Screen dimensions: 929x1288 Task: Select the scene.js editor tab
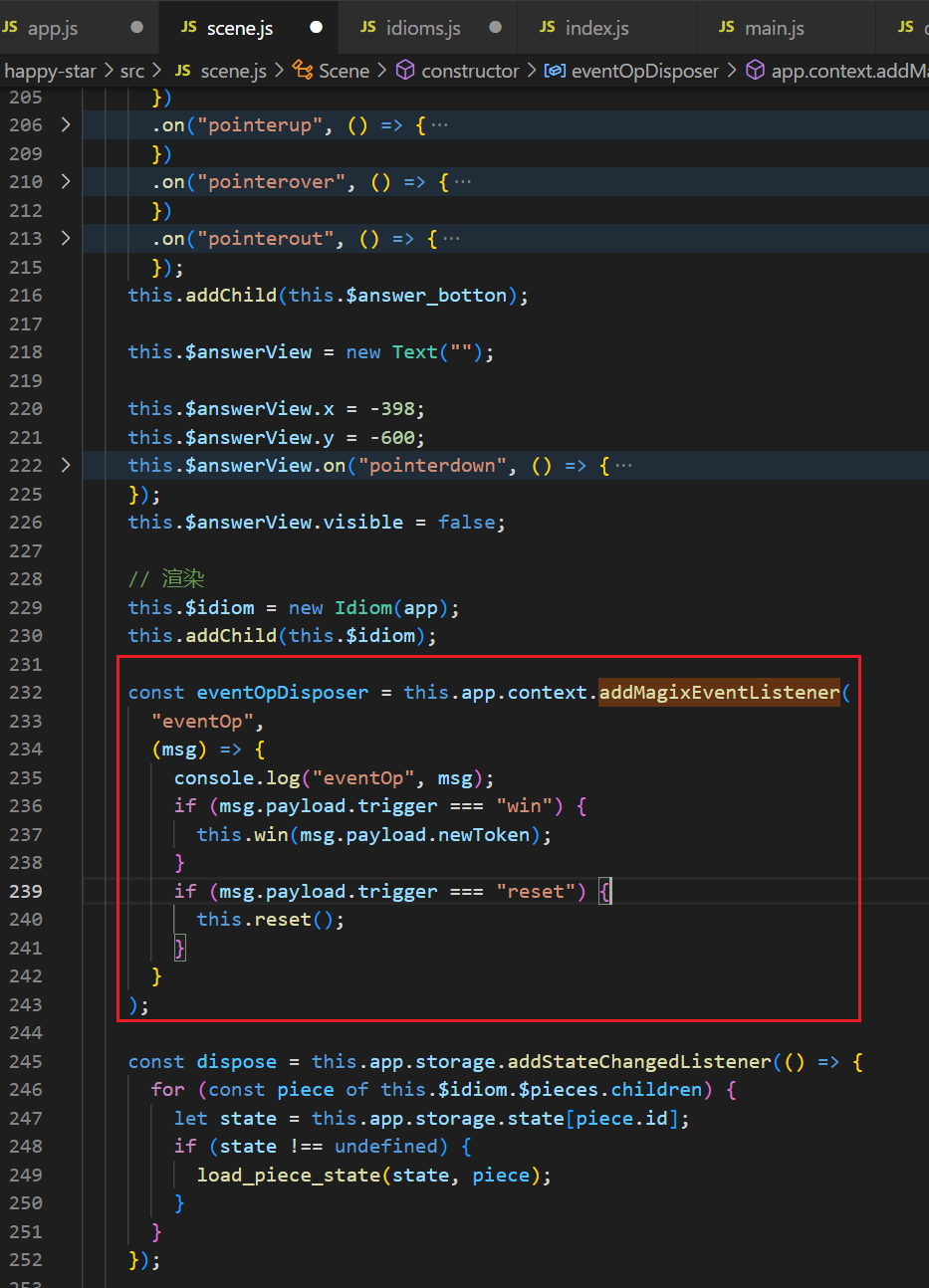tap(240, 28)
